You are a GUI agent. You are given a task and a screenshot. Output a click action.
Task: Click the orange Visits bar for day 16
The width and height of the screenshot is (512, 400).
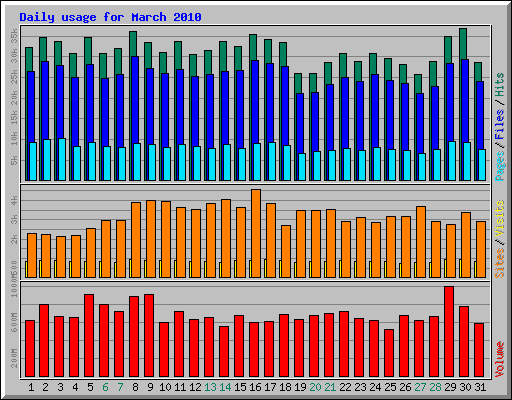(256, 233)
